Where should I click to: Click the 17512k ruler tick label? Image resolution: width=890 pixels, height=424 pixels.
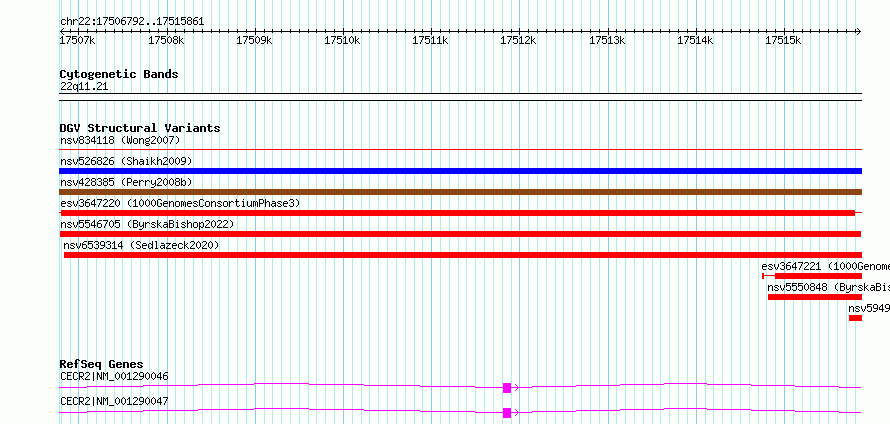pos(518,40)
